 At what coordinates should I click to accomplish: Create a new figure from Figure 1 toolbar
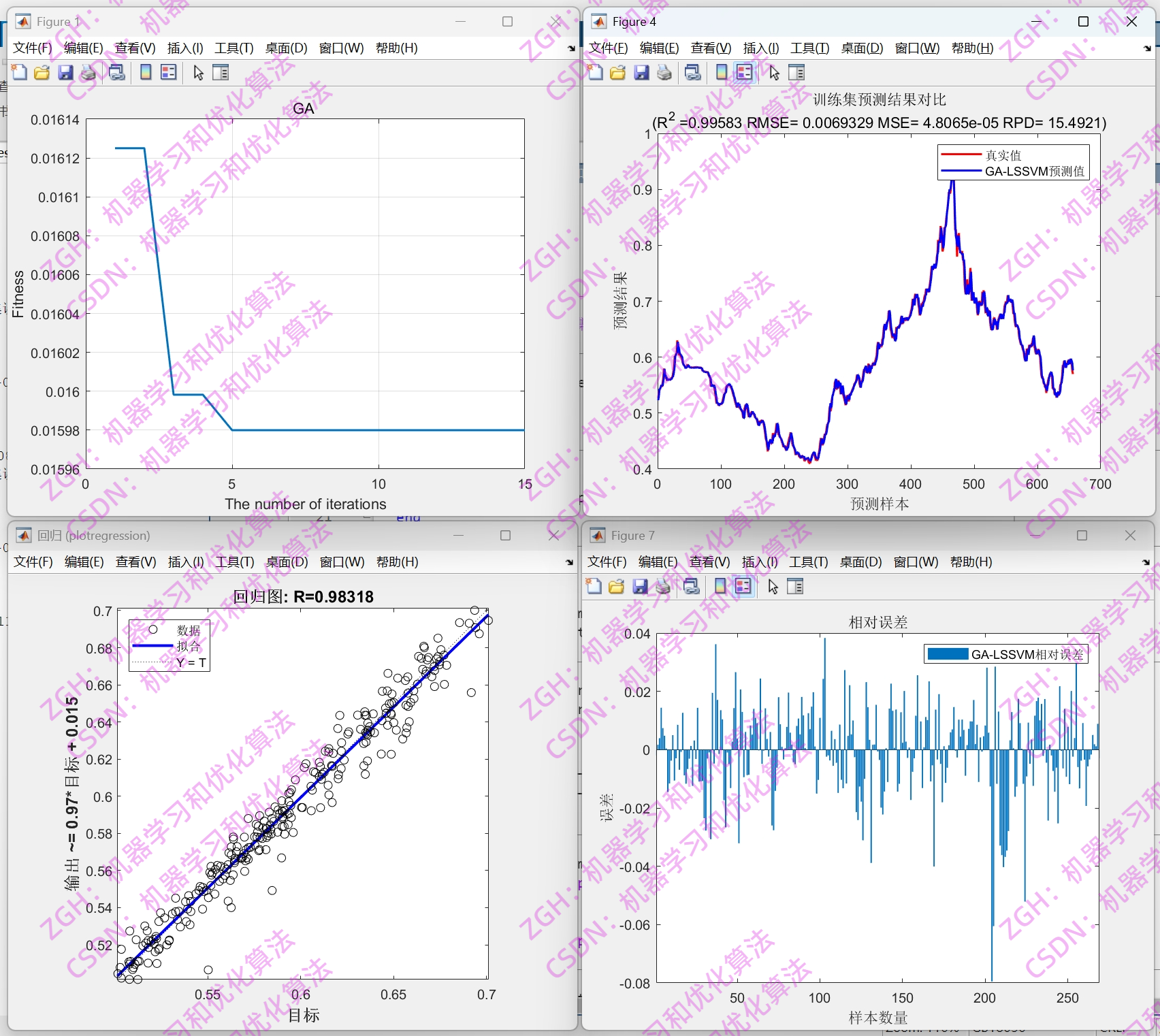(x=18, y=72)
